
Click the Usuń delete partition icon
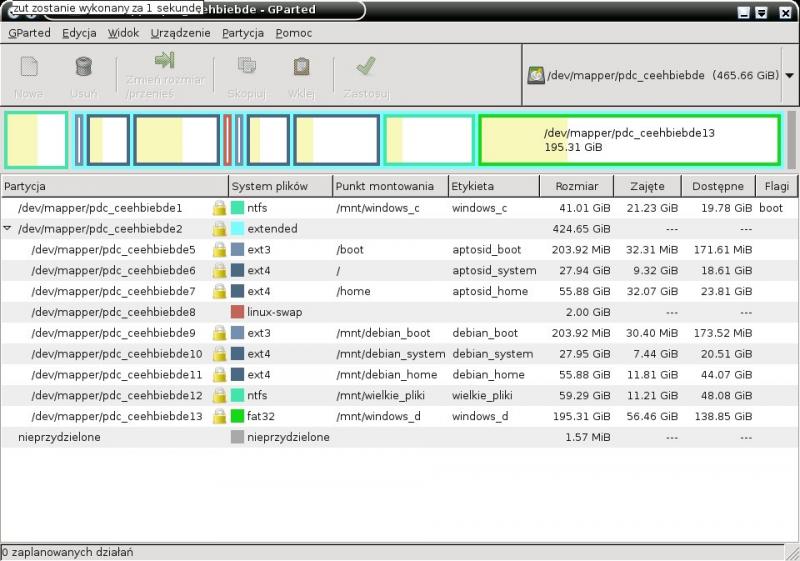pyautogui.click(x=84, y=67)
